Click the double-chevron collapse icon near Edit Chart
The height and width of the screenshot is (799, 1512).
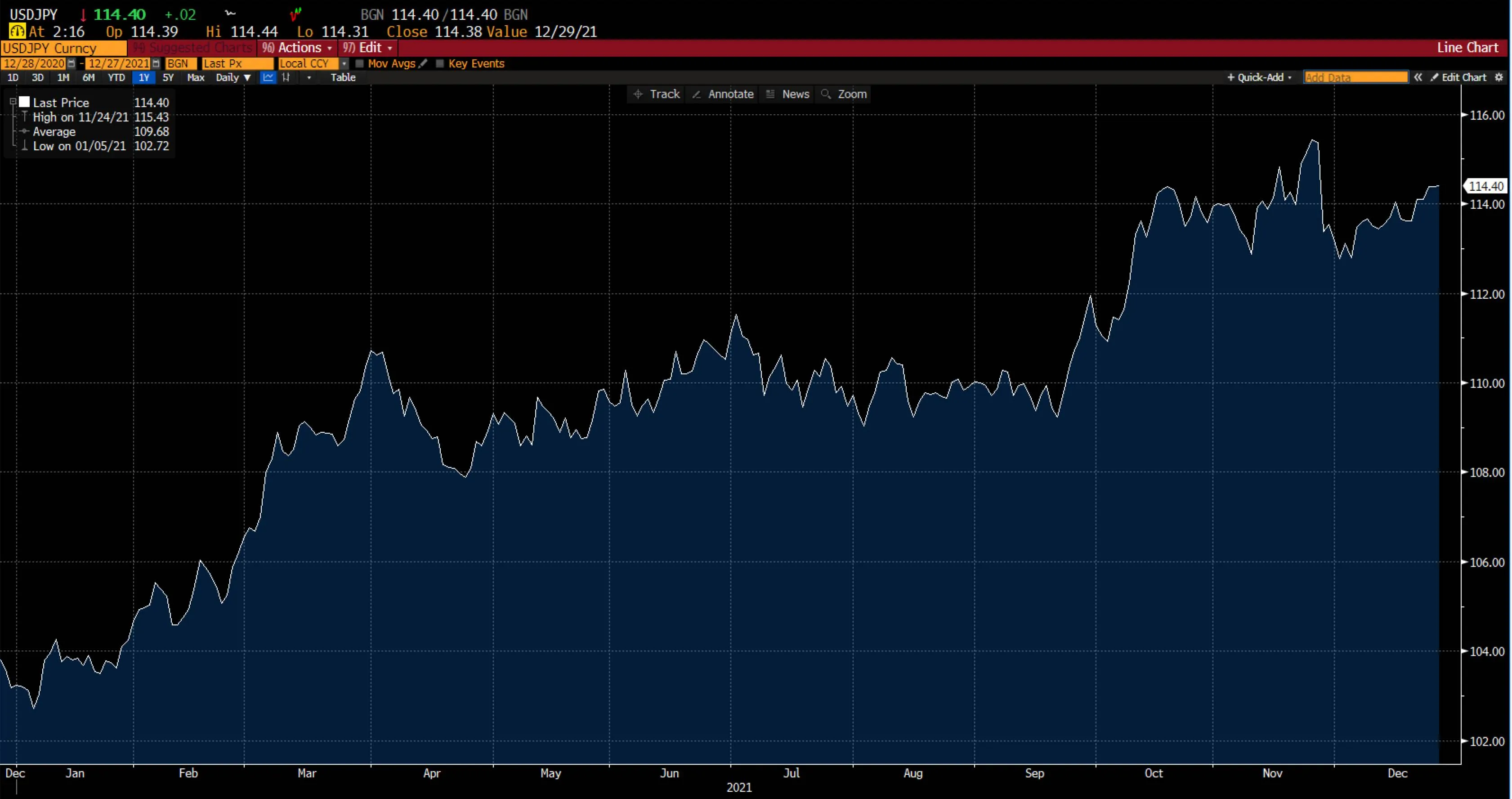click(x=1418, y=77)
